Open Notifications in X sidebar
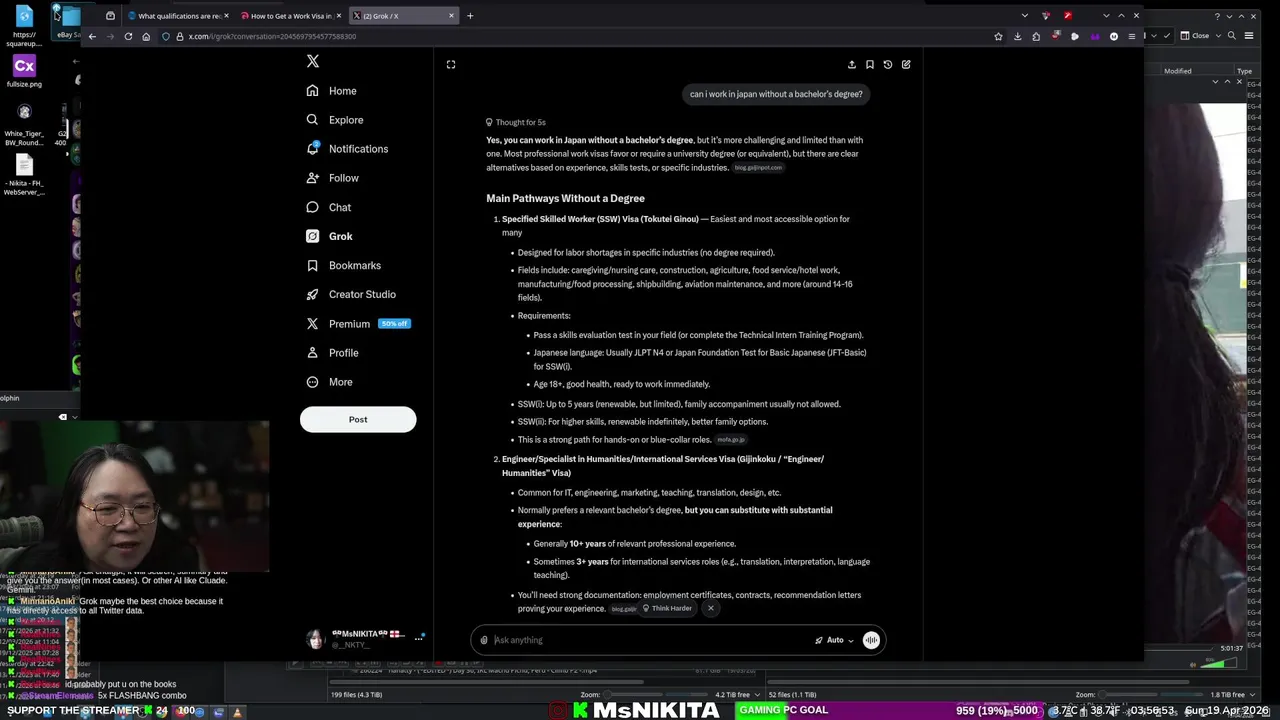The height and width of the screenshot is (720, 1280). 348,149
